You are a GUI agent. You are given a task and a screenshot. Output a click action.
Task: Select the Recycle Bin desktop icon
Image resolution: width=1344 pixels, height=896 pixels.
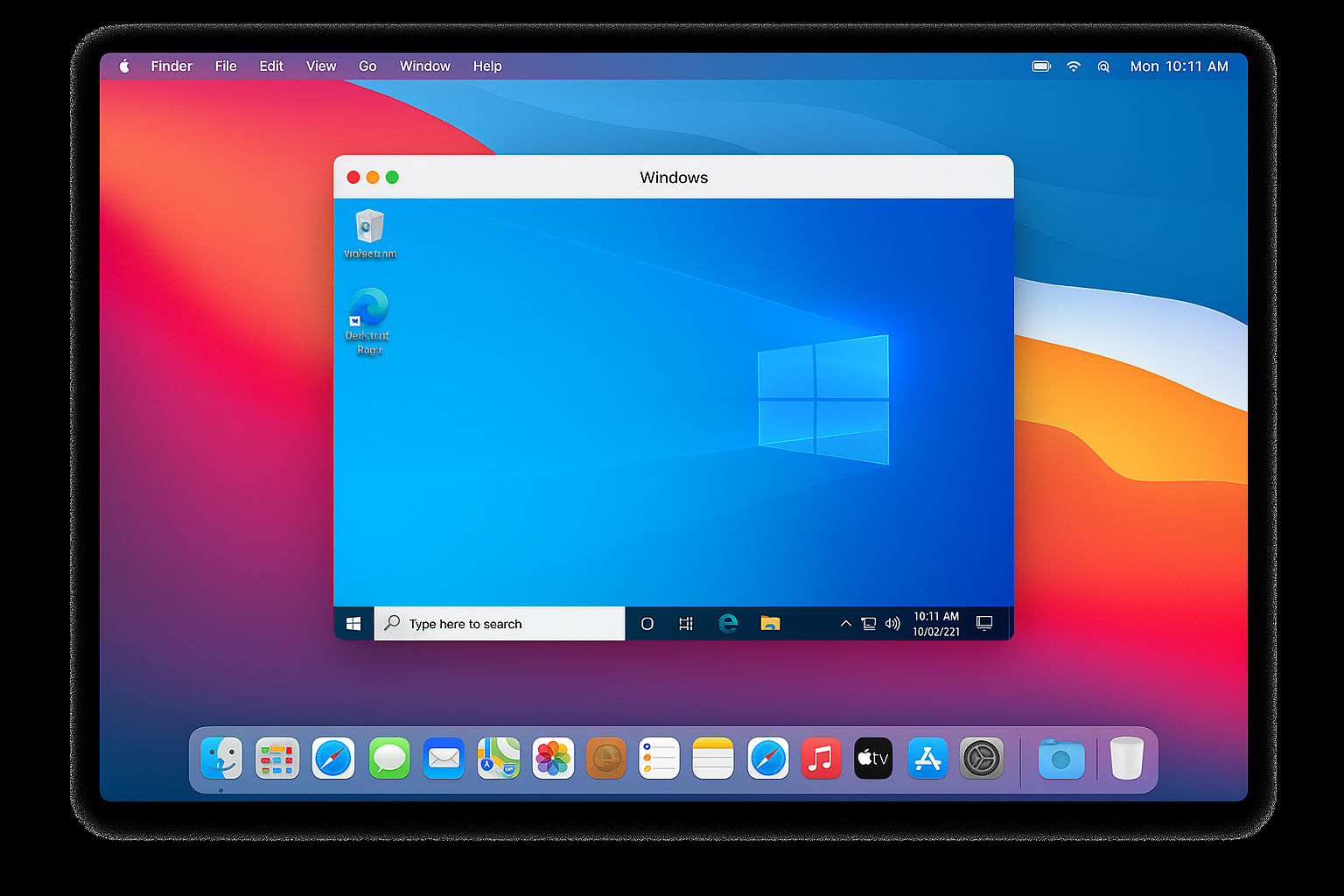coord(369,234)
